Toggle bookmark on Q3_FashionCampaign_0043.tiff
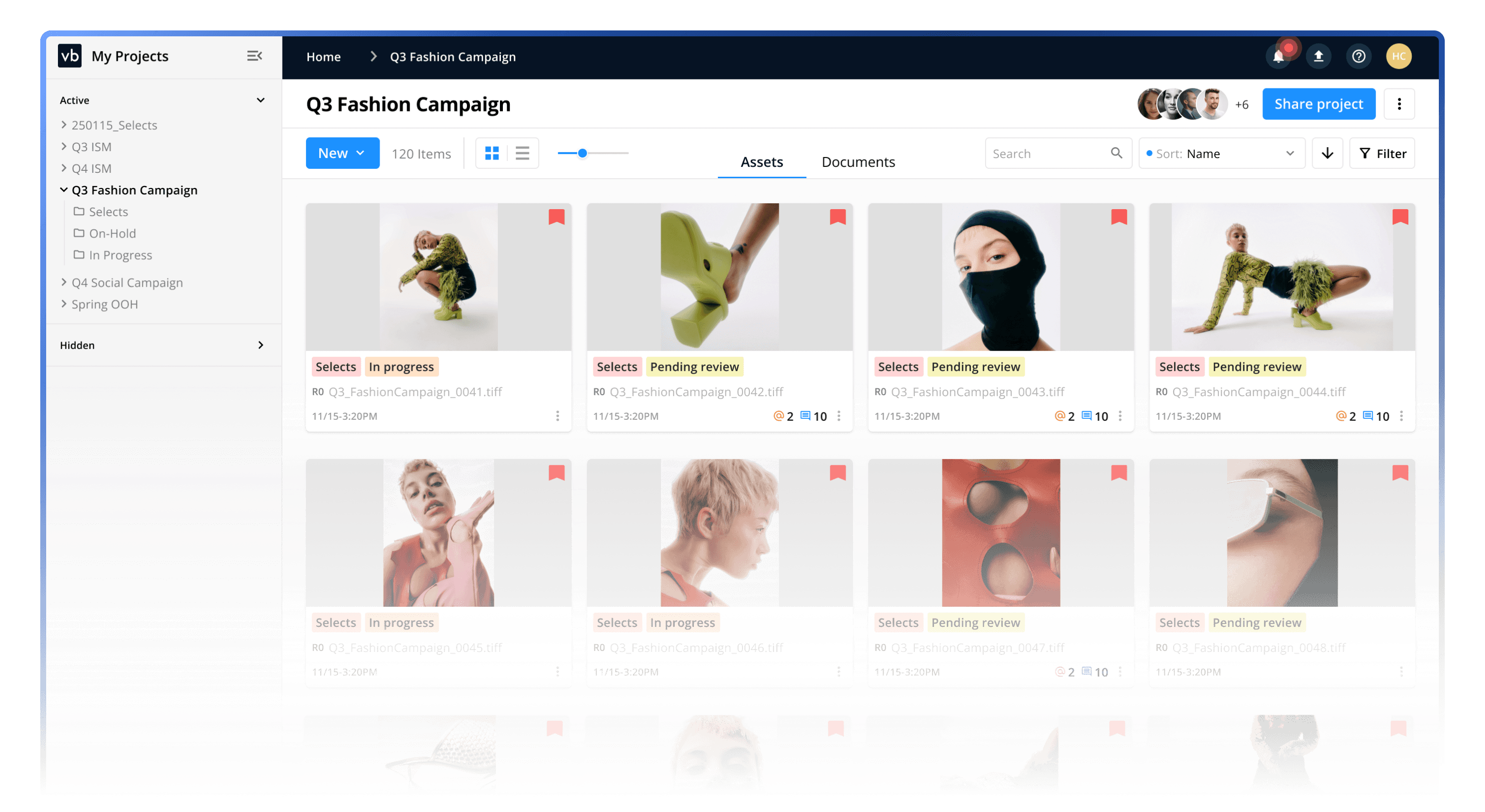Screen dimensions: 1485x812 tap(1119, 217)
